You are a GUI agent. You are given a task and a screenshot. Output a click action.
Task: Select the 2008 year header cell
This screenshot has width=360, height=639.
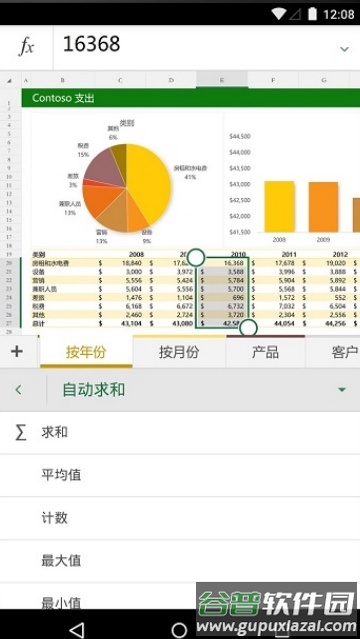(x=120, y=255)
